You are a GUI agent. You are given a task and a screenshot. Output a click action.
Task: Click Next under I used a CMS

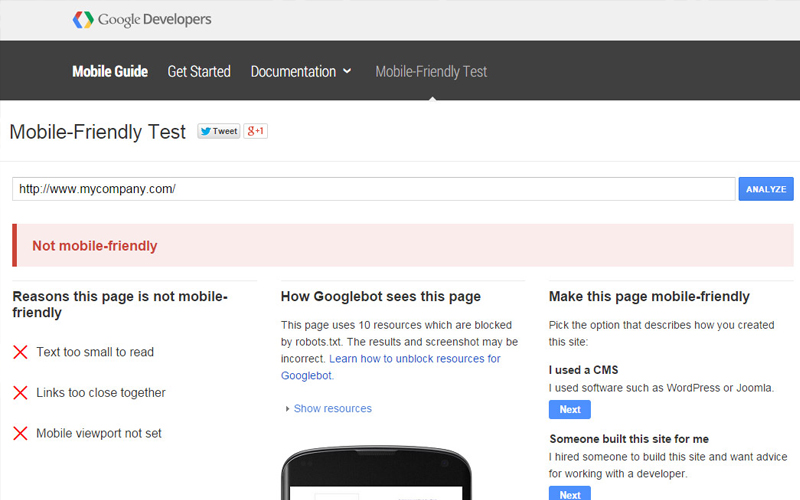pyautogui.click(x=569, y=410)
